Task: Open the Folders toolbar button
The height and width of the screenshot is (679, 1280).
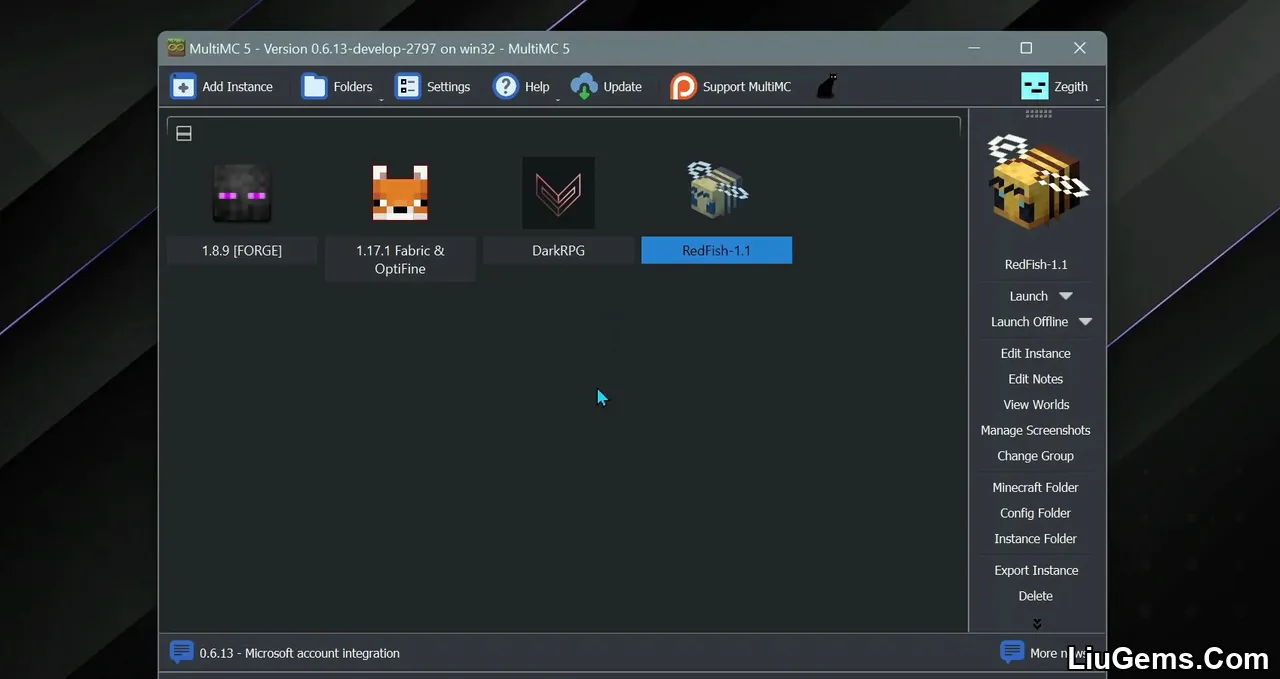Action: 337,87
